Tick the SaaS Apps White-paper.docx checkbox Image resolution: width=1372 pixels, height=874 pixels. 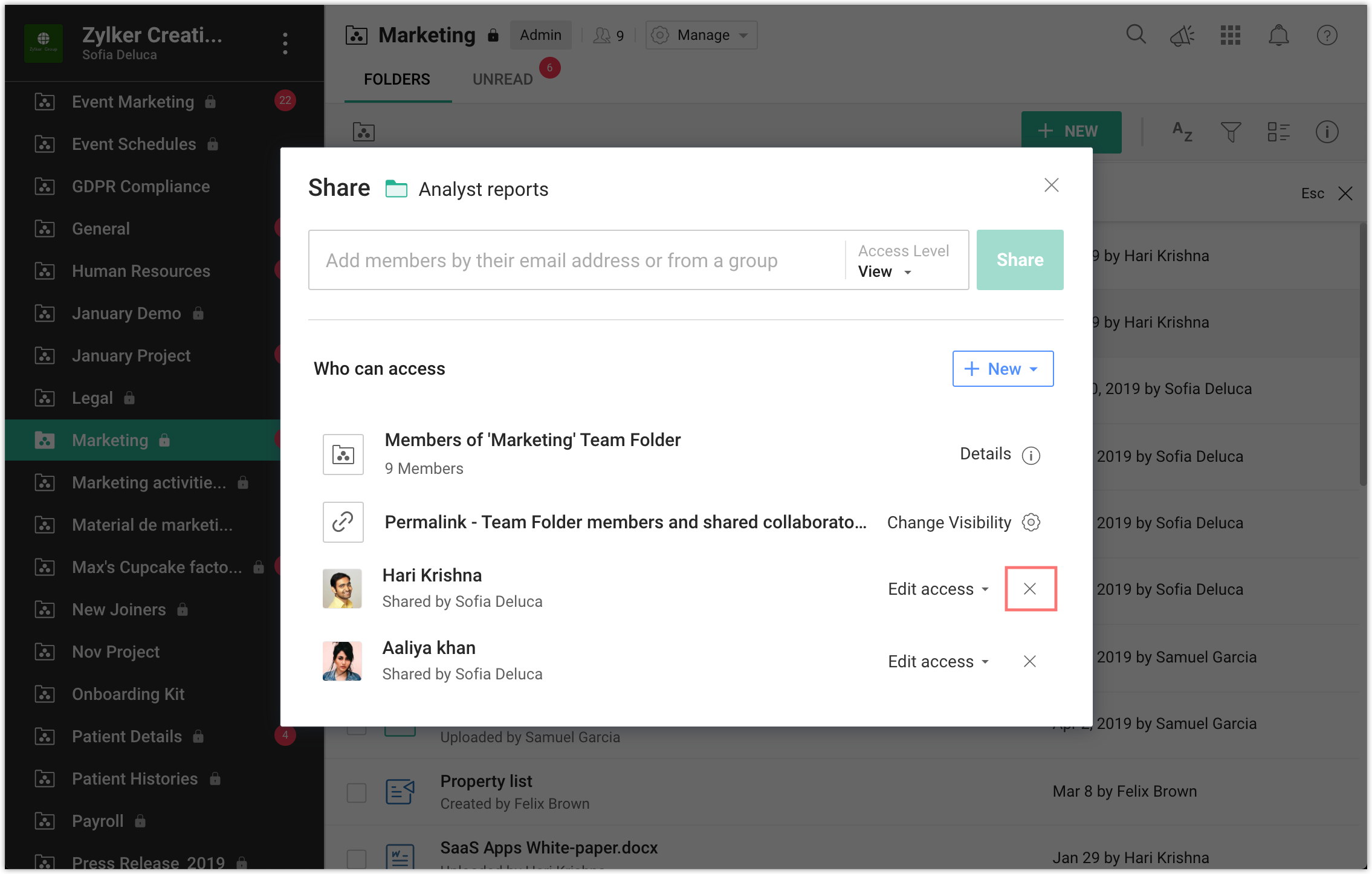357,858
